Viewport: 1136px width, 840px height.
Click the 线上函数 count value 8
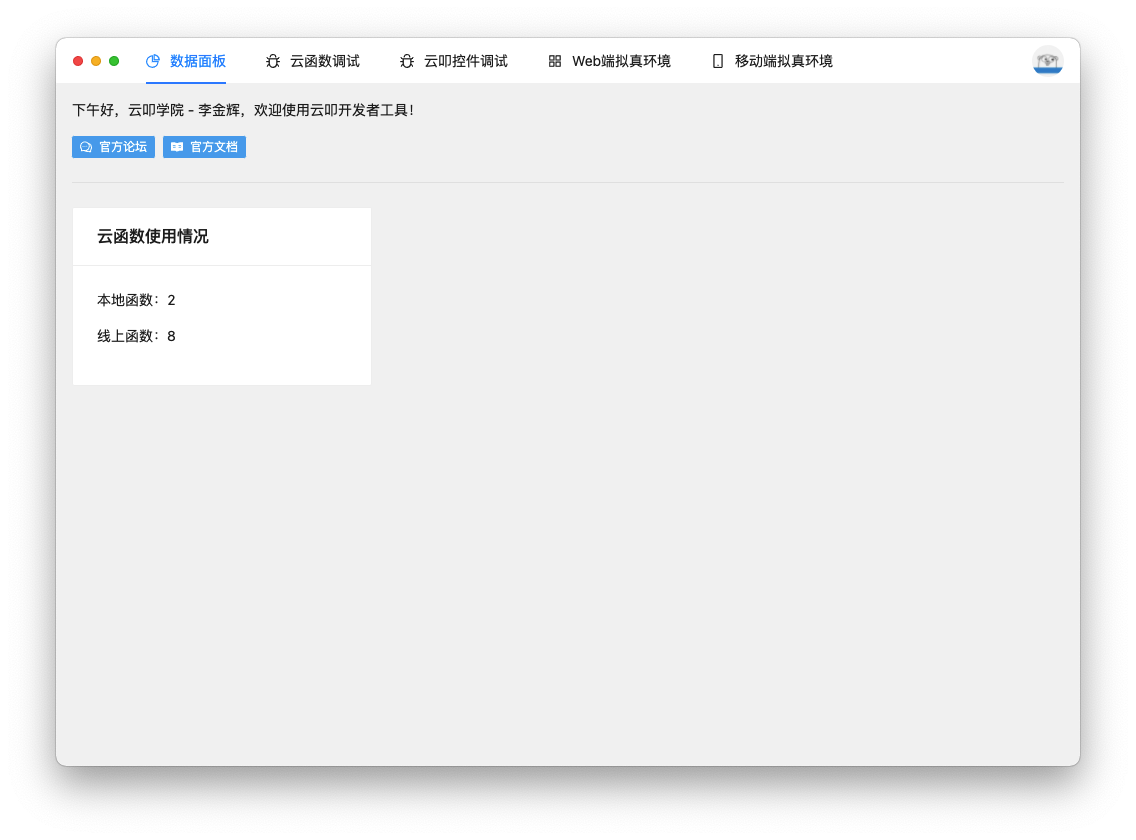(x=171, y=336)
